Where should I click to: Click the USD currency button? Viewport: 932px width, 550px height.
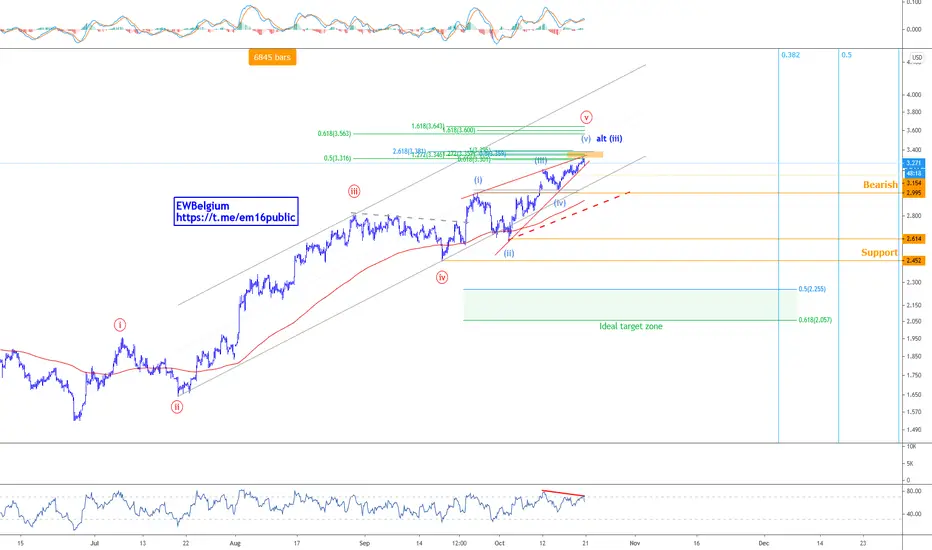(x=917, y=58)
